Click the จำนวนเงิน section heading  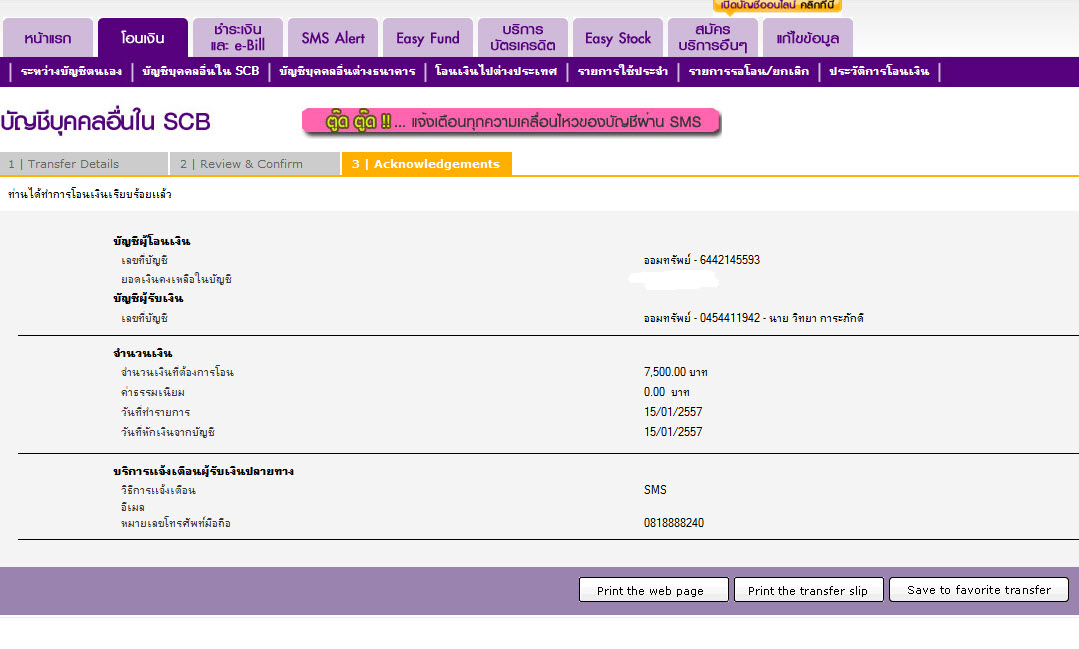(142, 353)
